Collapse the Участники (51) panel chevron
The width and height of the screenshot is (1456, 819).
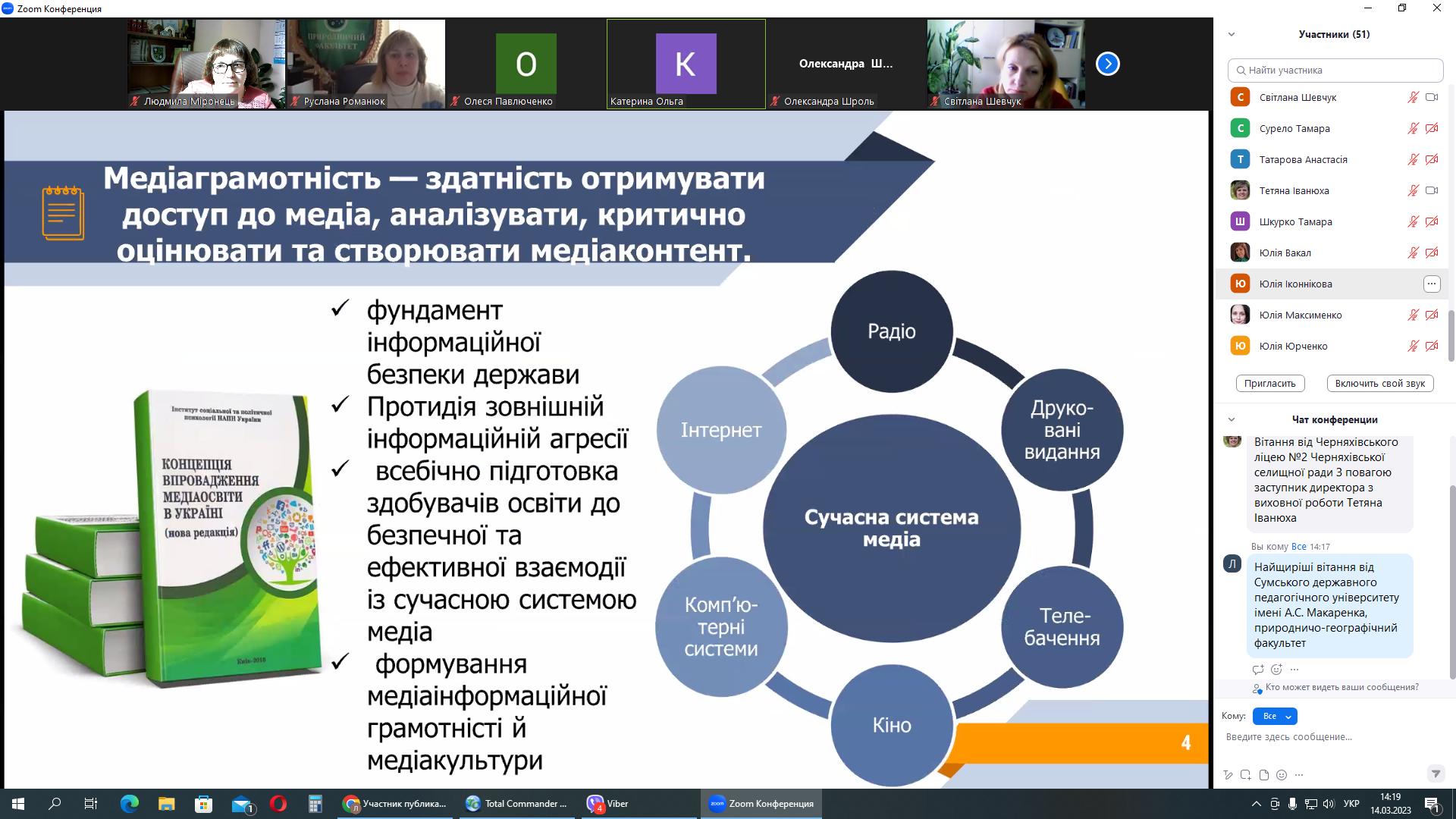1232,34
